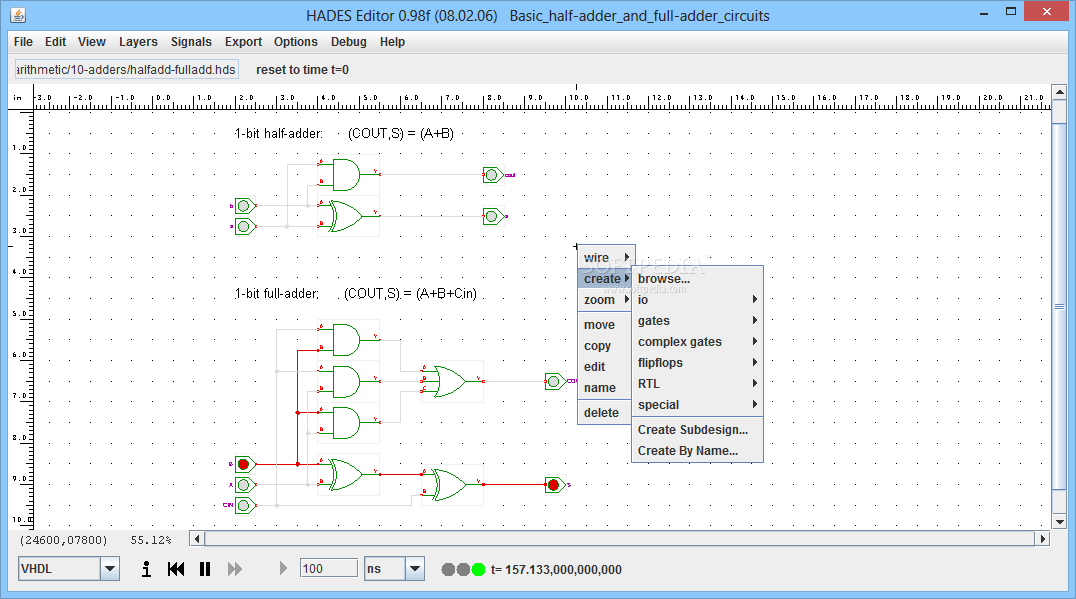Expand the RTL submenu
Viewport: 1076px width, 599px height.
[697, 384]
